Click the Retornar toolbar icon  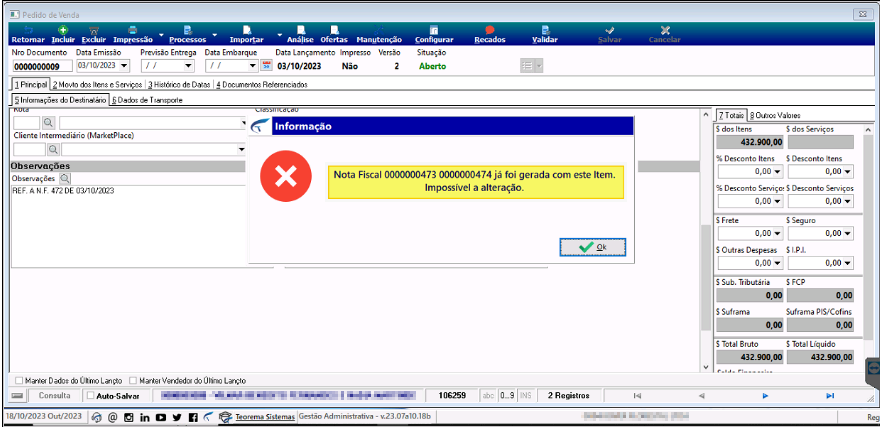coord(28,30)
